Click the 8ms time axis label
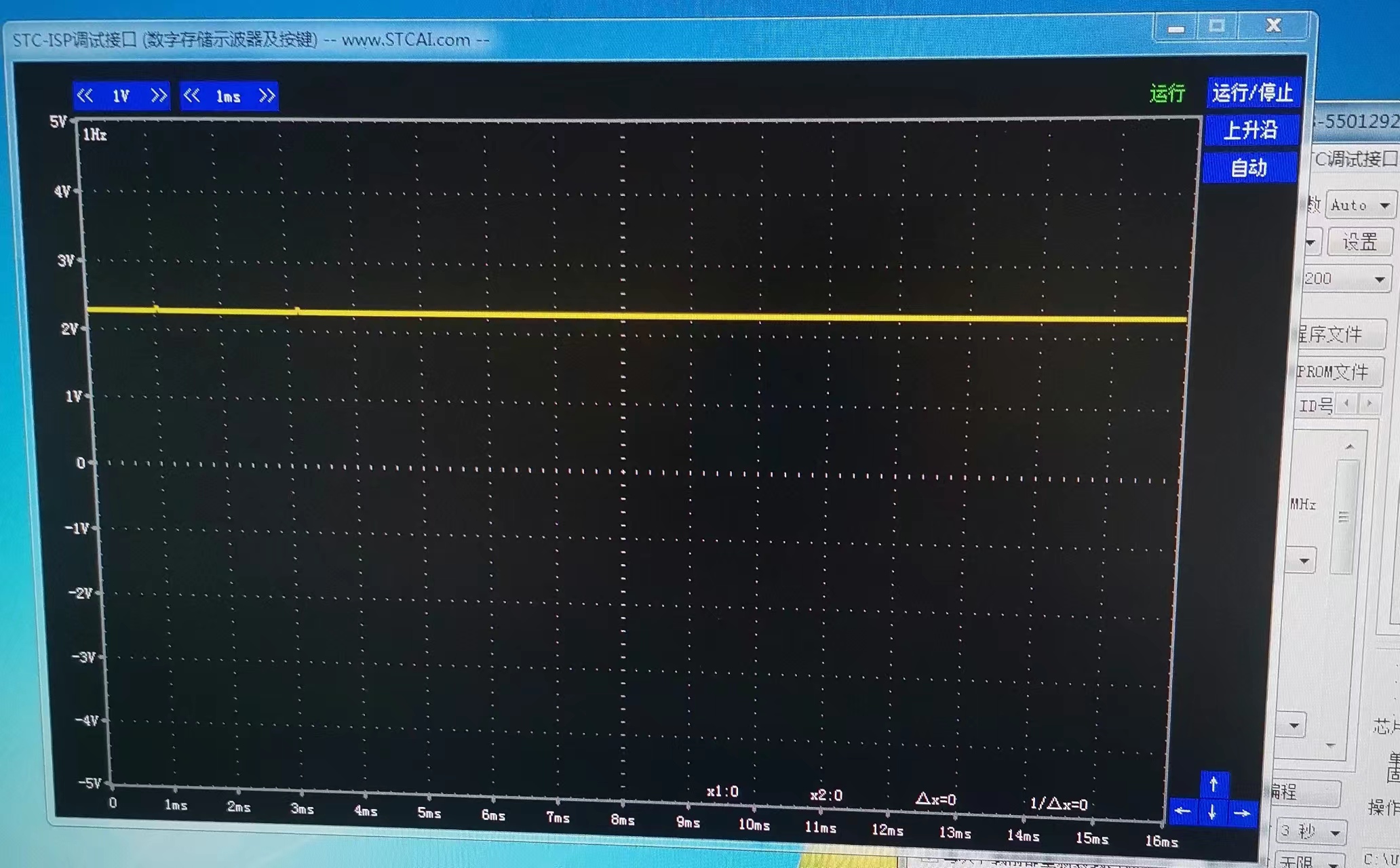This screenshot has height=868, width=1400. 623,819
